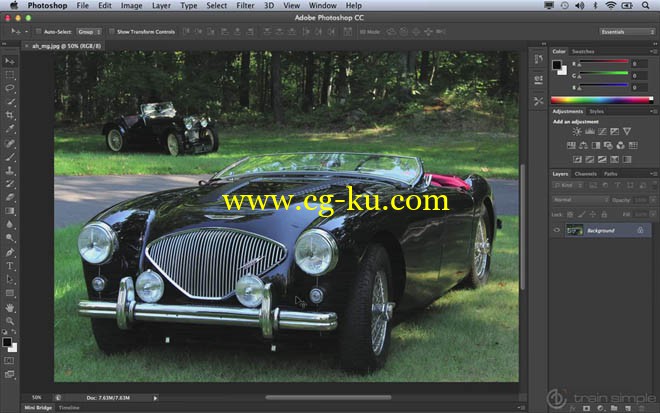The image size is (660, 413).
Task: Toggle lock position in Layers panel
Action: (593, 214)
